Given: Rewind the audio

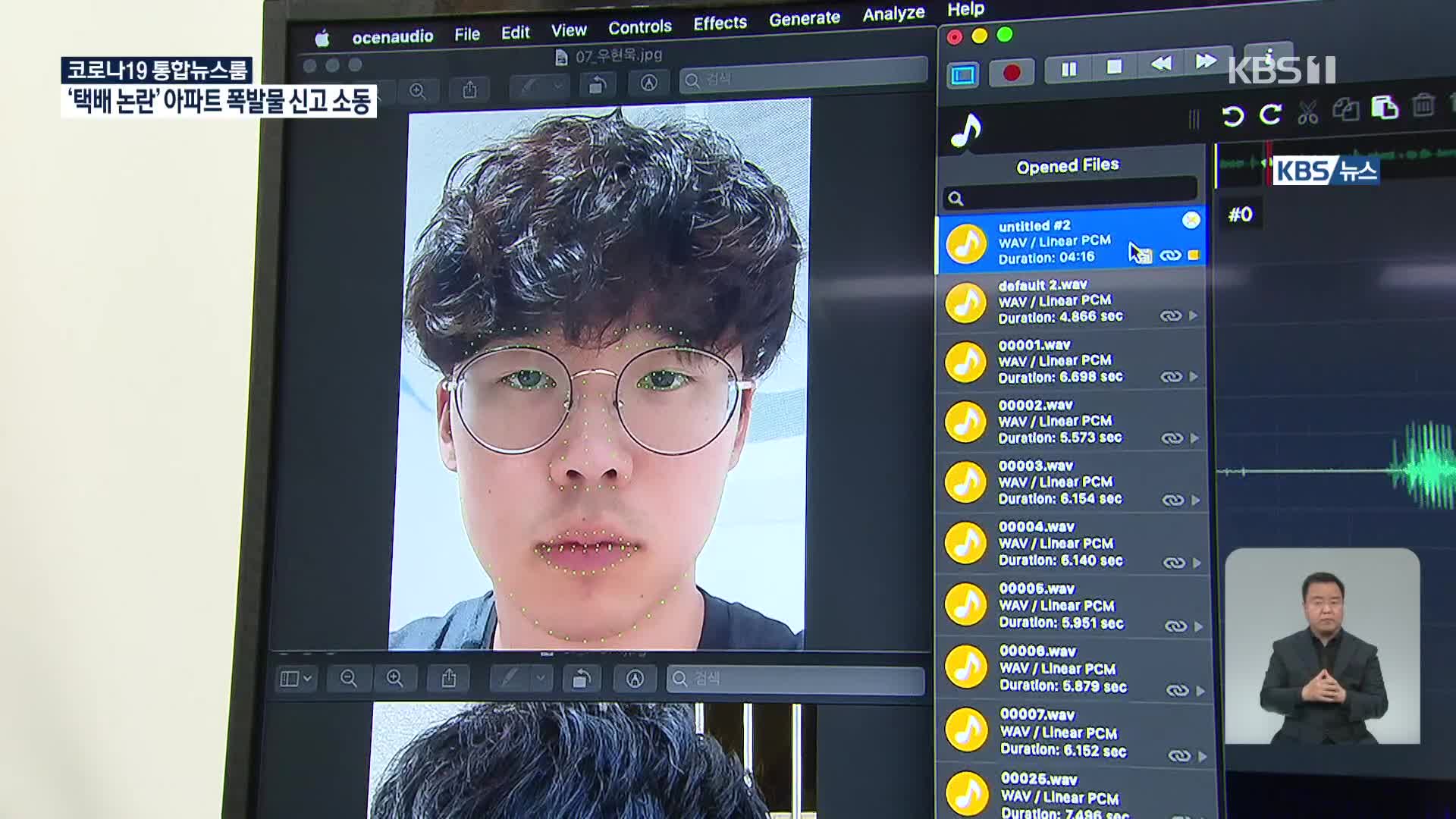Looking at the screenshot, I should pos(1160,64).
